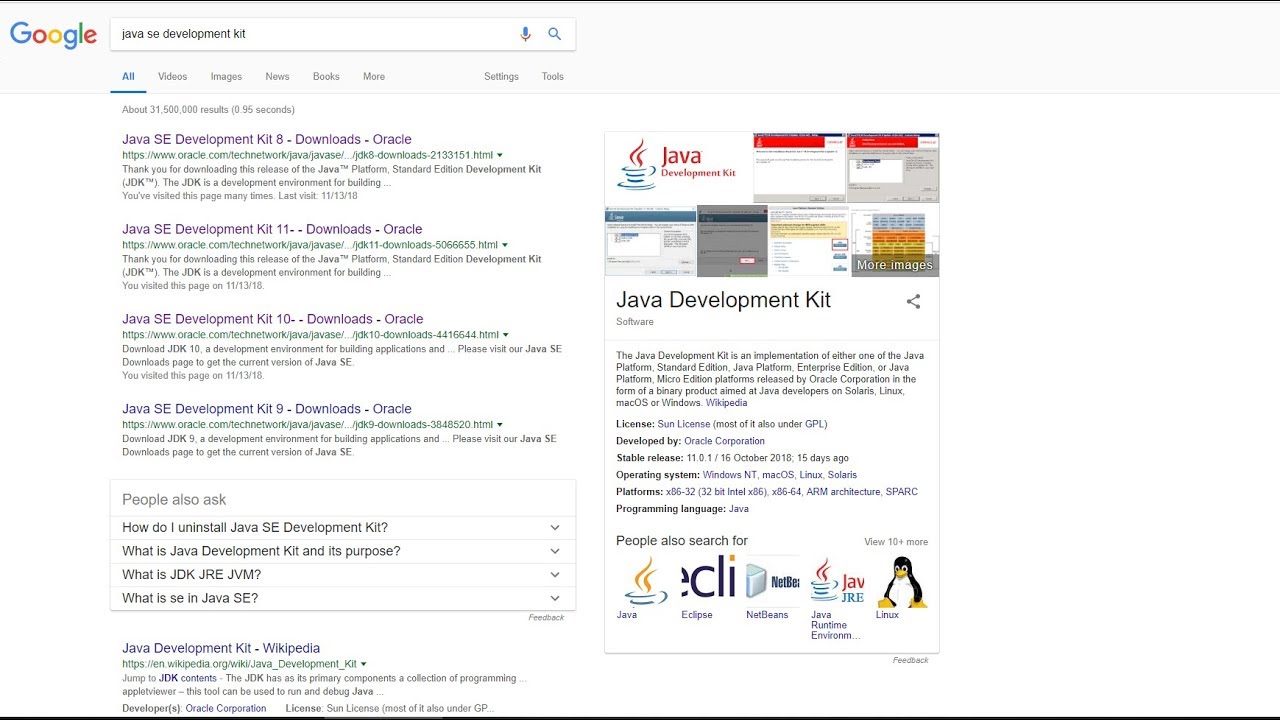This screenshot has width=1280, height=720.
Task: Click macOS operating system link
Action: (x=777, y=475)
